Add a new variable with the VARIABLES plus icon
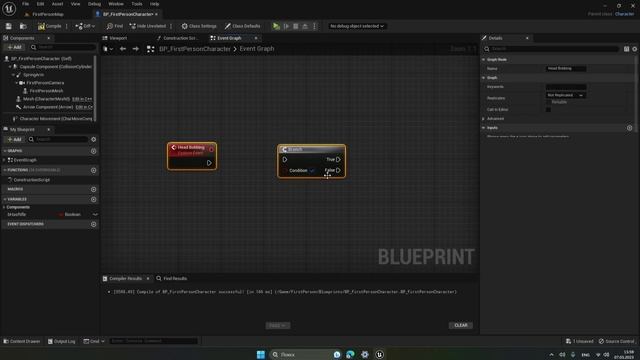 (93, 199)
